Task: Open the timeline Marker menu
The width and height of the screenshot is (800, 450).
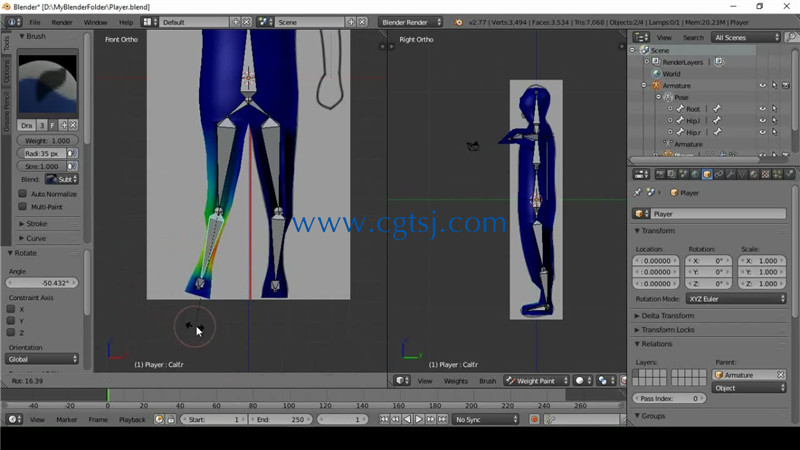Action: click(67, 419)
